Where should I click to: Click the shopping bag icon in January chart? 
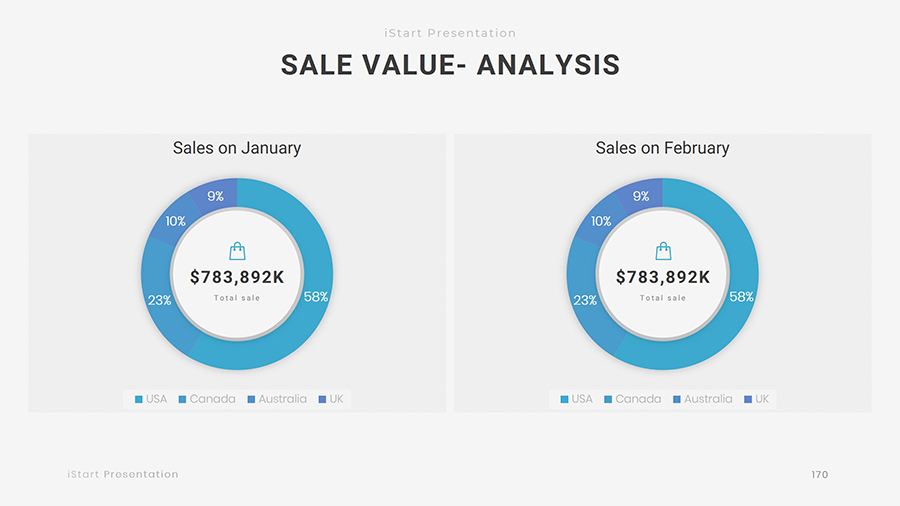[237, 251]
